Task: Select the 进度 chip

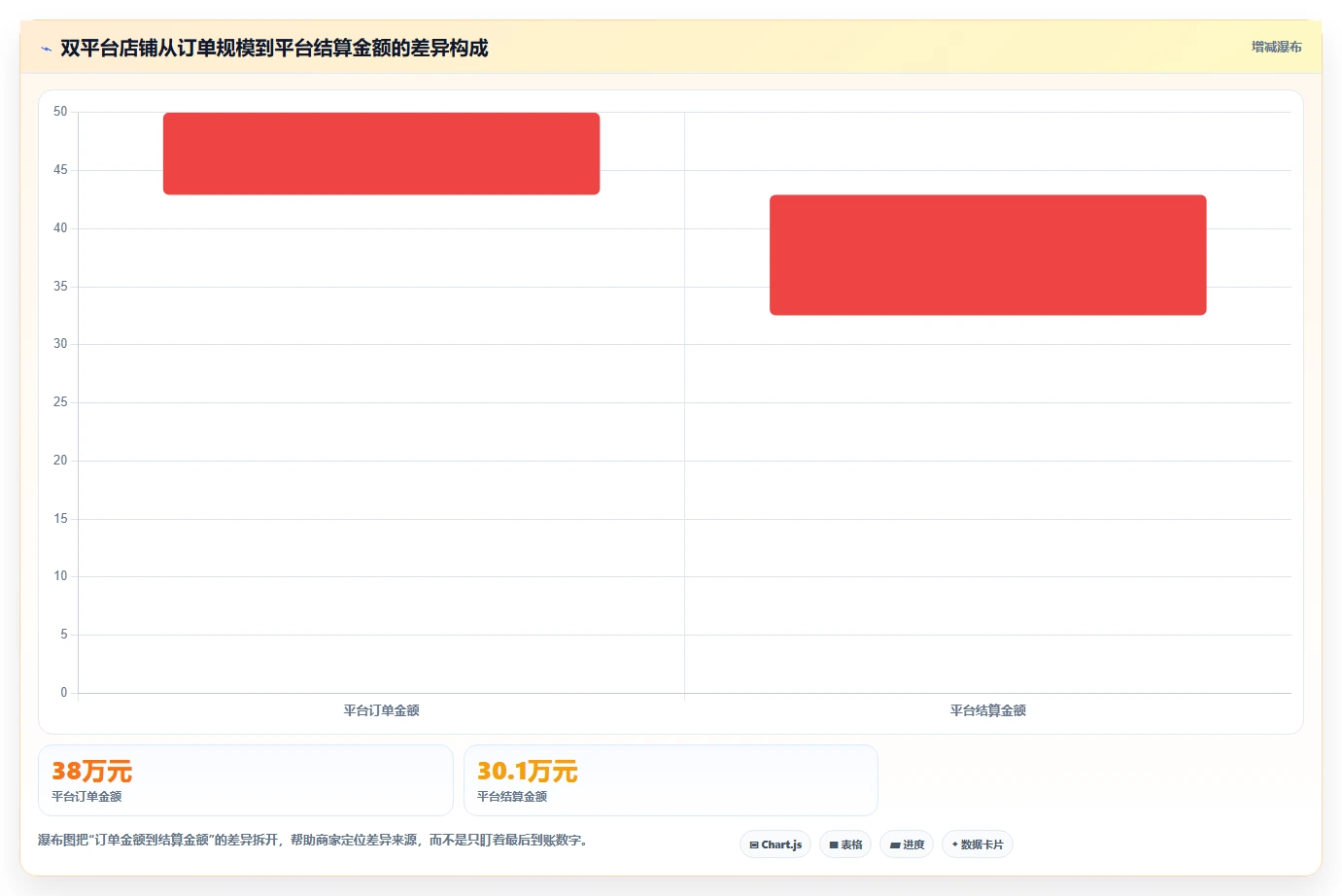Action: click(907, 844)
